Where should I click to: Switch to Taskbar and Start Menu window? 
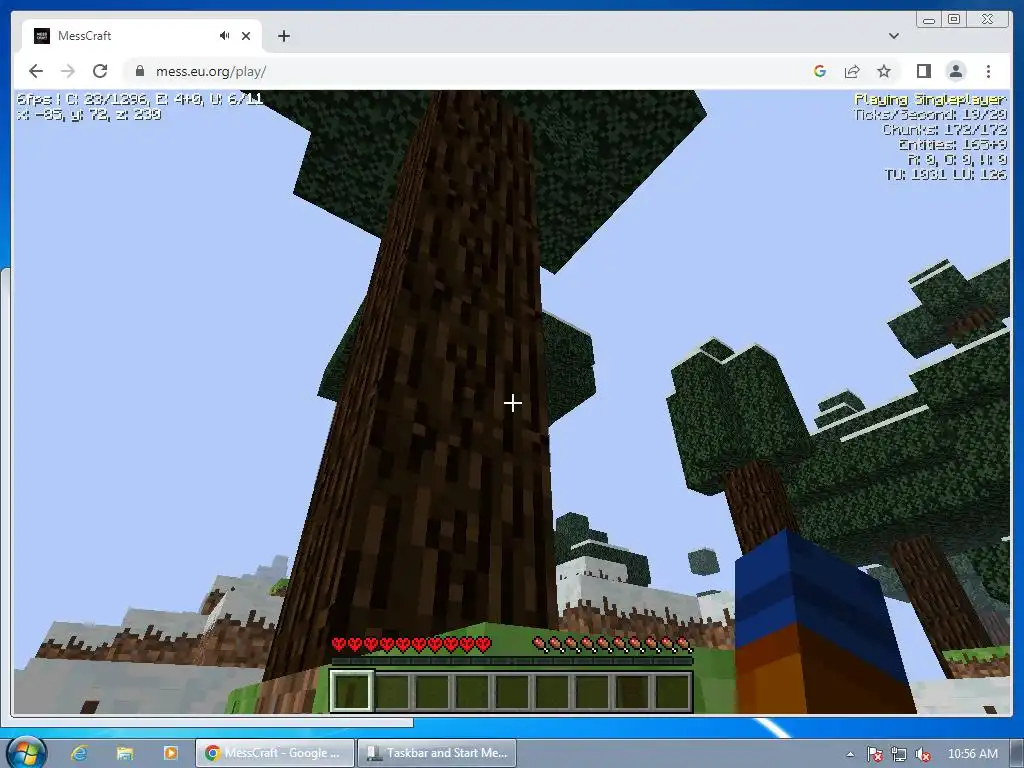(437, 753)
